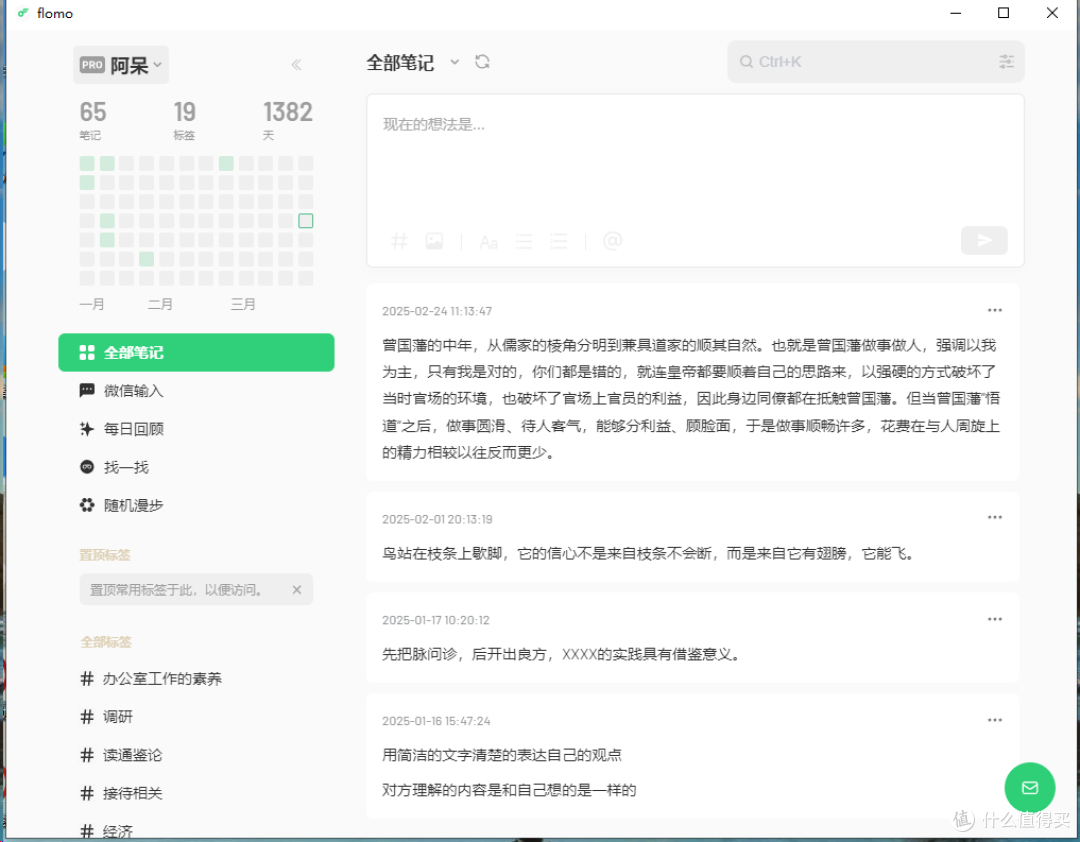The height and width of the screenshot is (842, 1080).
Task: Click the 微信输入 chat bubble icon
Action: (x=87, y=391)
